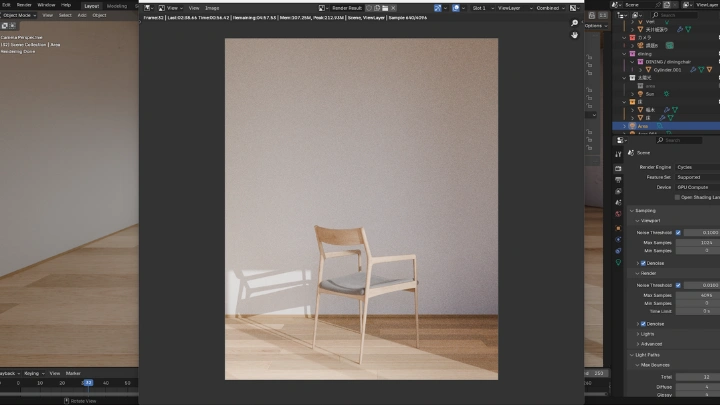Open the View Layer properties tab

[x=618, y=191]
